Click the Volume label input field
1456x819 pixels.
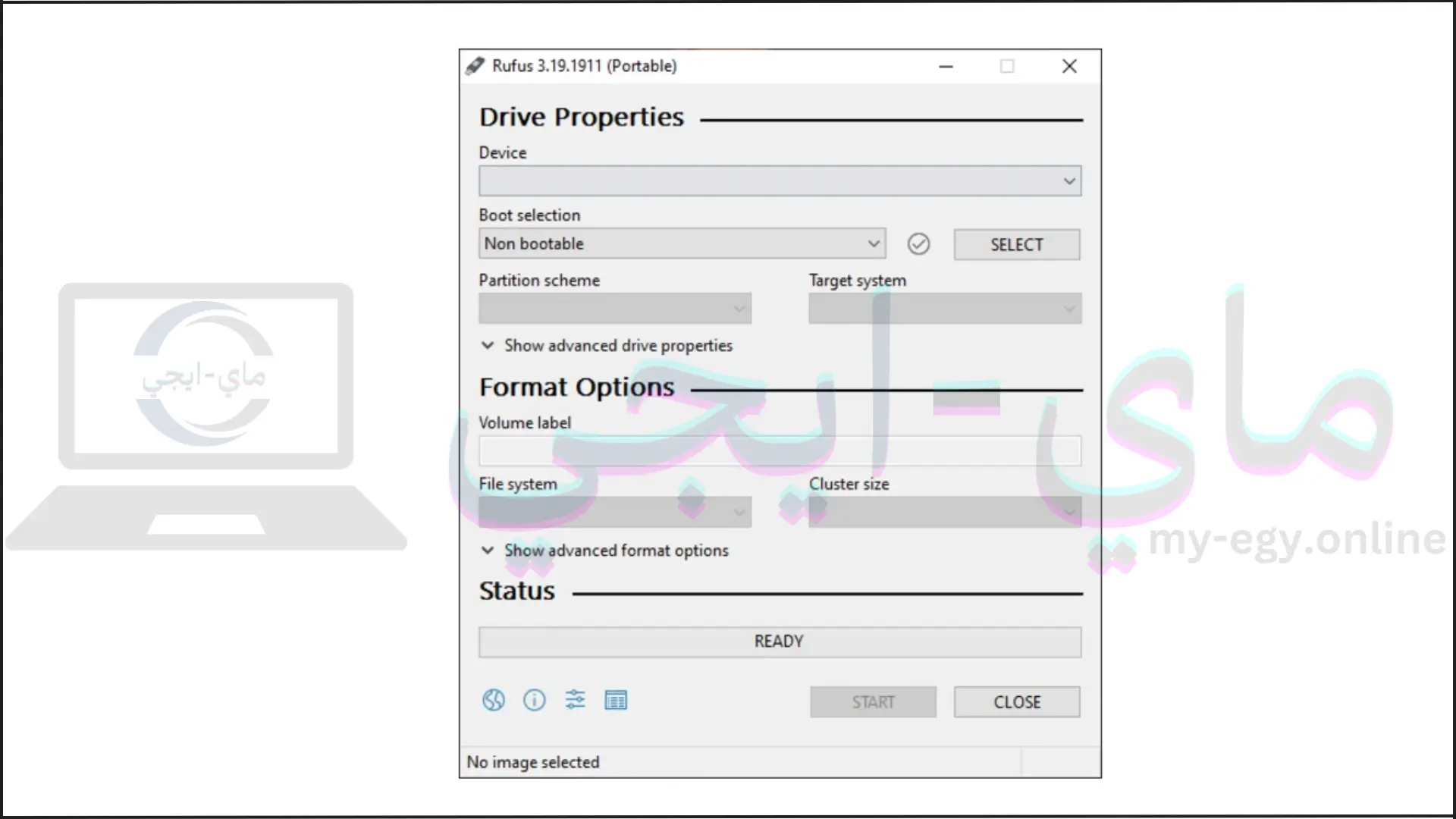click(x=779, y=450)
